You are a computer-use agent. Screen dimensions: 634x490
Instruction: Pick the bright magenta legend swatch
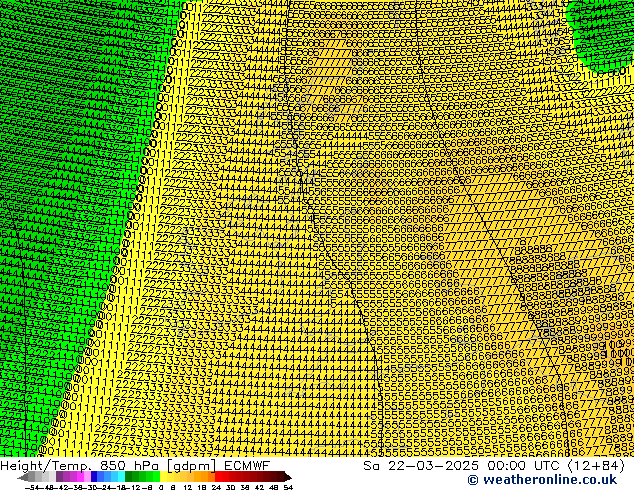(80, 477)
